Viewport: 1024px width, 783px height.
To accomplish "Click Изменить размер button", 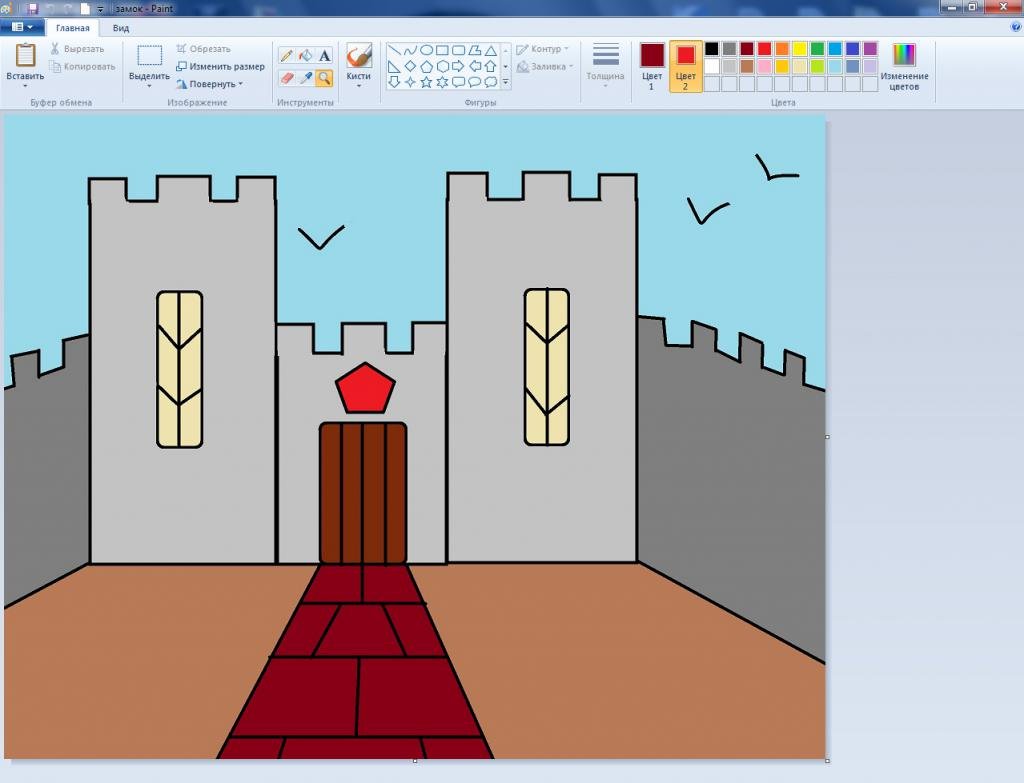I will click(x=221, y=67).
